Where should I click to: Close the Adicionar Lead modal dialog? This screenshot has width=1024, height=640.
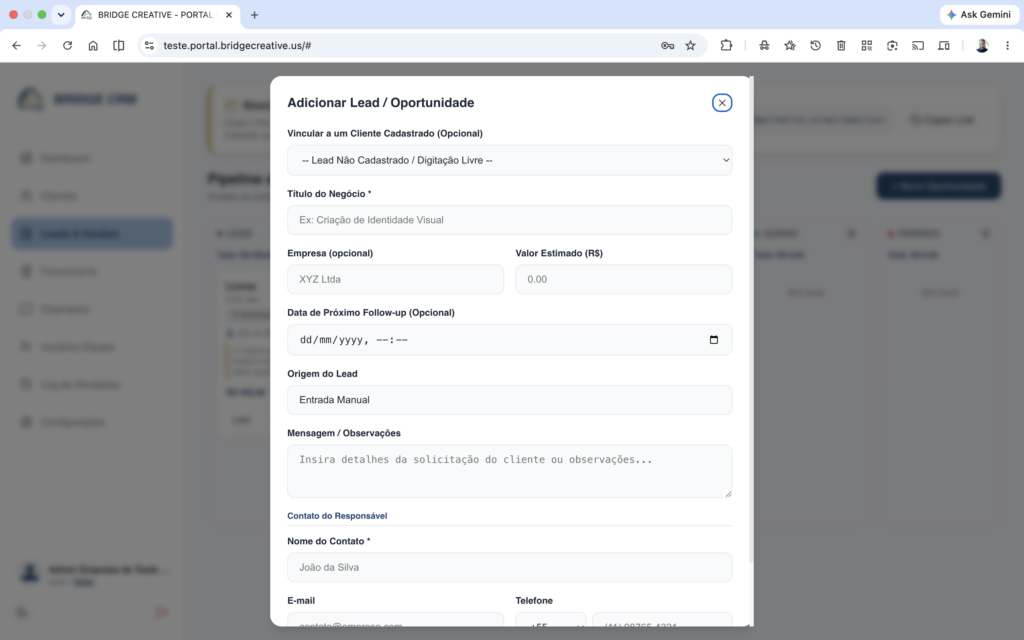tap(722, 103)
